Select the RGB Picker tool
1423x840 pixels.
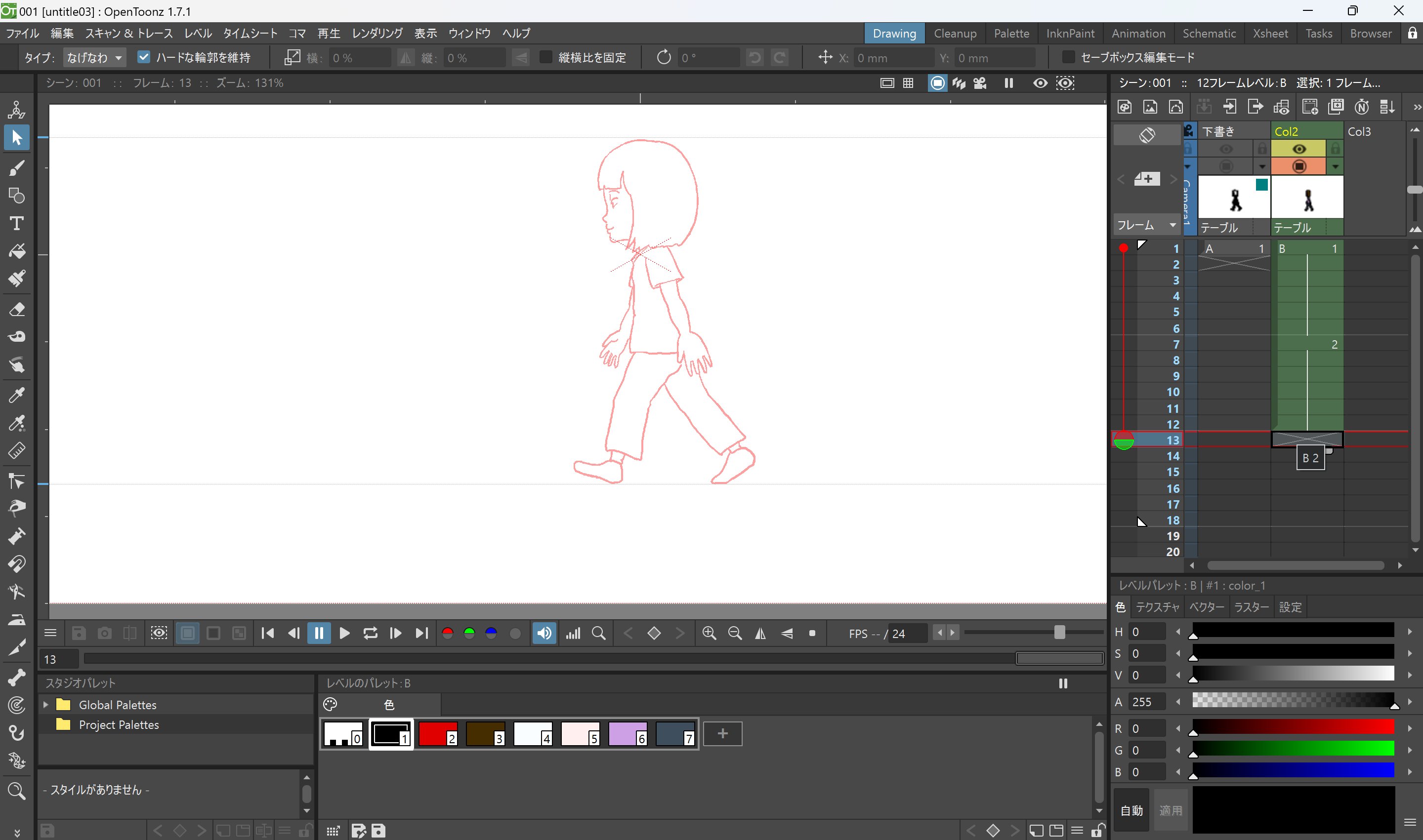(x=16, y=423)
